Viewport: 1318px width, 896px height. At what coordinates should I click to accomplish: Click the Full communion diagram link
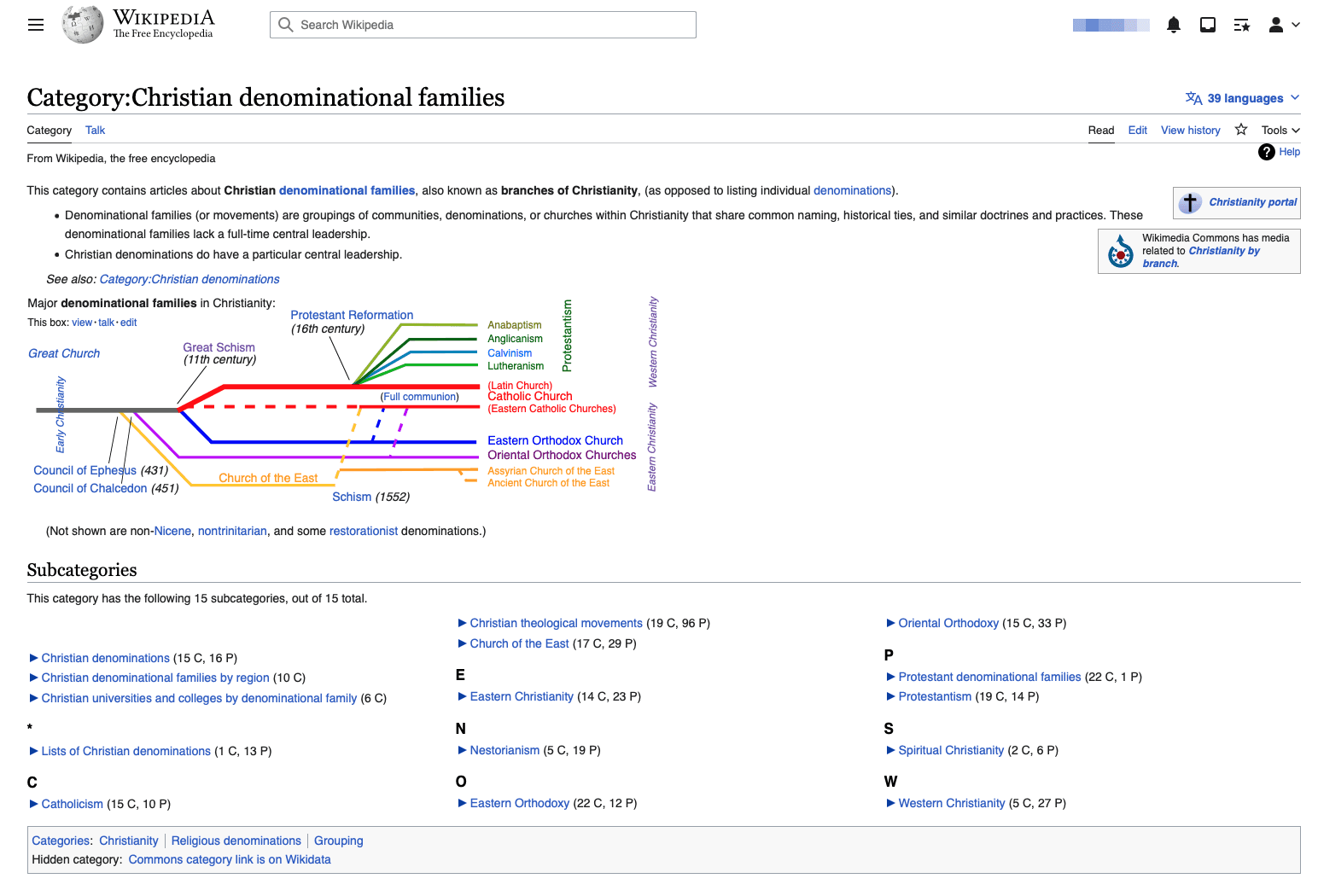coord(420,397)
